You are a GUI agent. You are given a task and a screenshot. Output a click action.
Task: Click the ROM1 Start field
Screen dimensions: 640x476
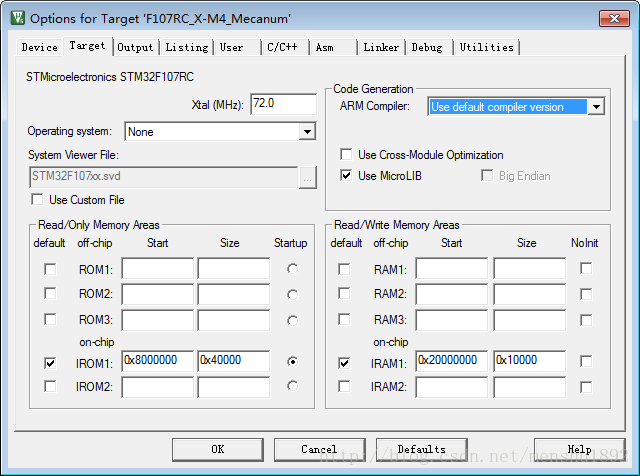158,268
